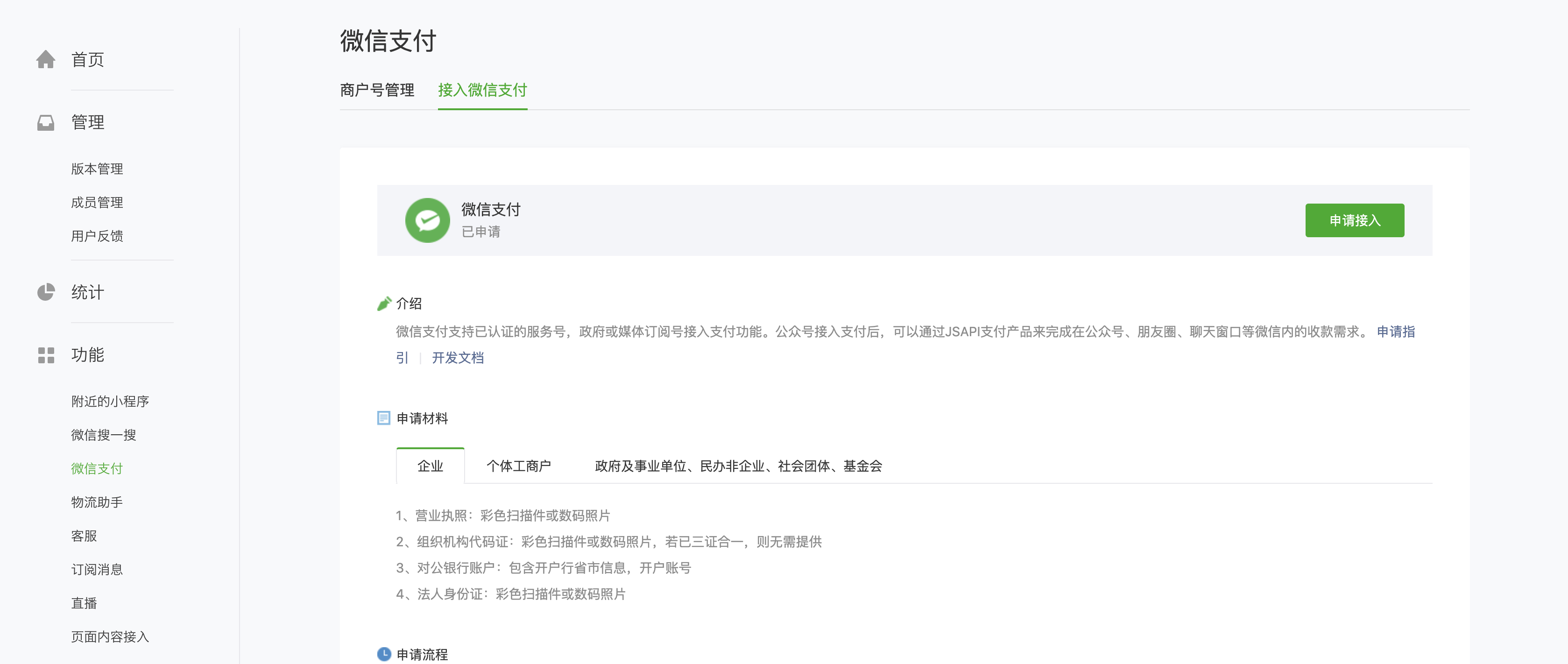
Task: Click the 管理 inbox tray icon
Action: tap(46, 122)
